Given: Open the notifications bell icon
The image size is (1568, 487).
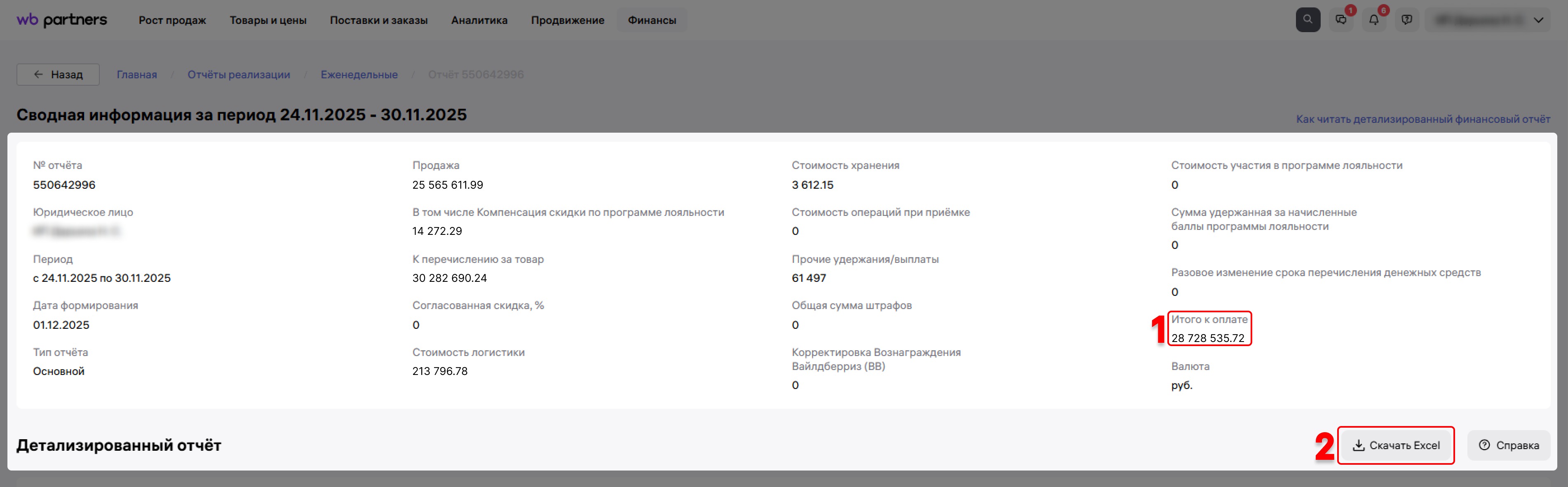Looking at the screenshot, I should click(1374, 20).
